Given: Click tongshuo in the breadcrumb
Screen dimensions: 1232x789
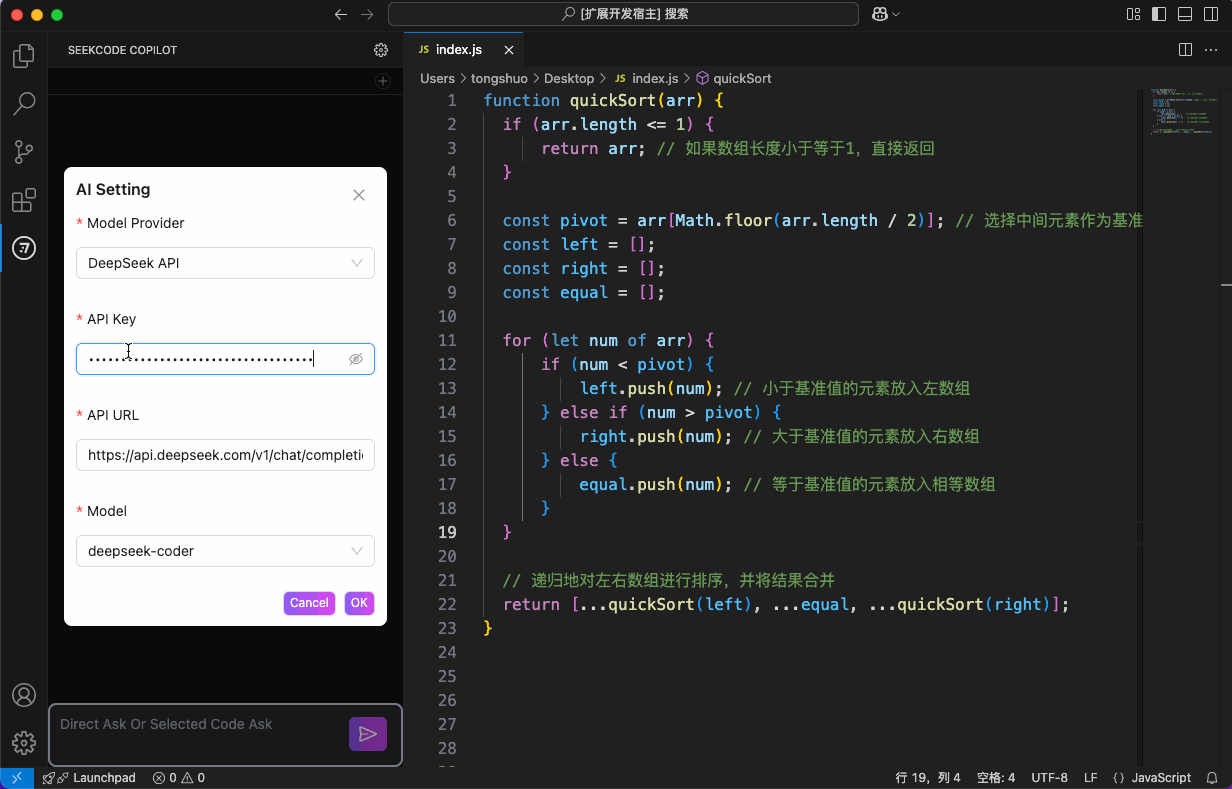Looking at the screenshot, I should click(499, 78).
